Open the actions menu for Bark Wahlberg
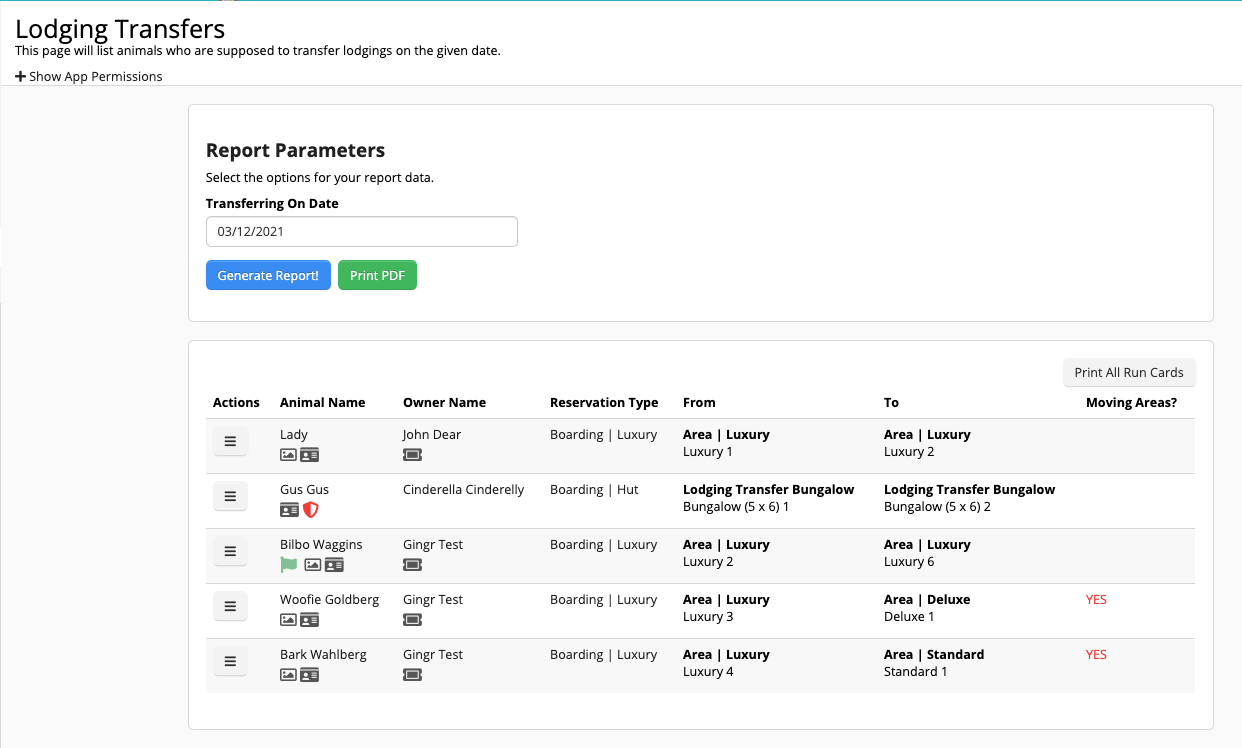The image size is (1242, 748). pyautogui.click(x=230, y=661)
